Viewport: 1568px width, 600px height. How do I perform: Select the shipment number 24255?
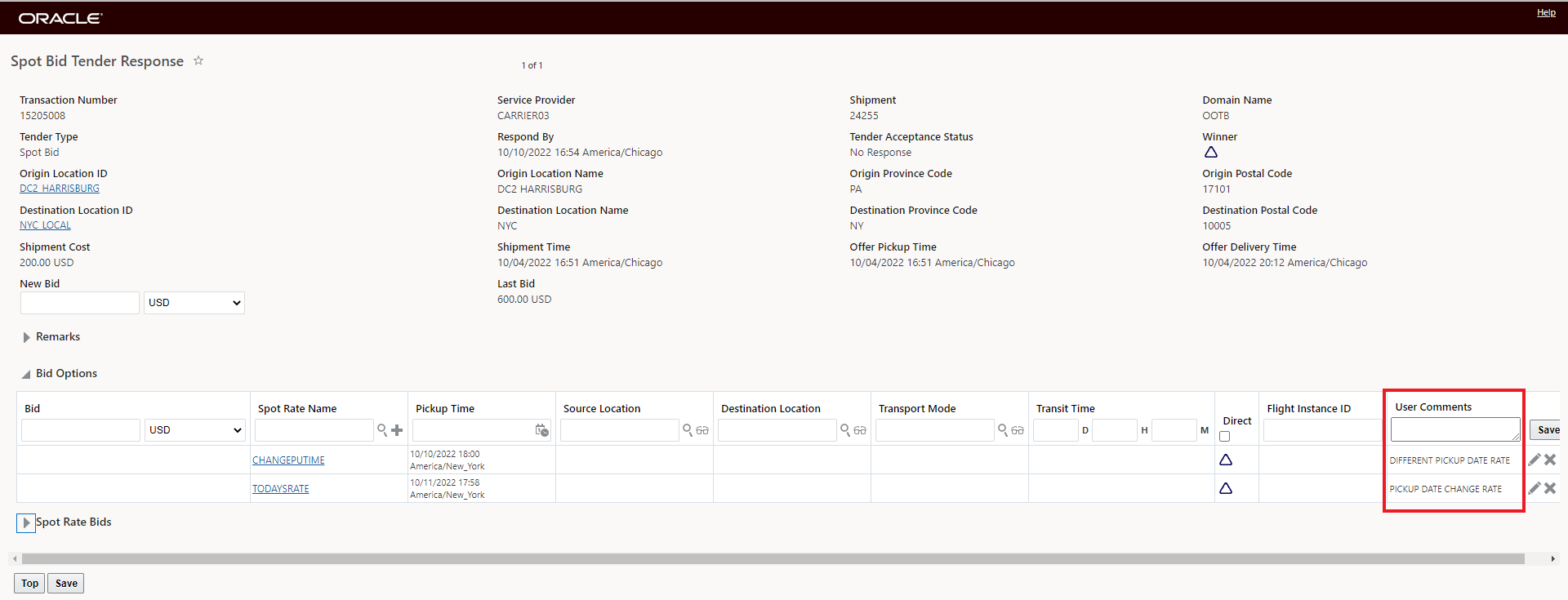[x=864, y=116]
